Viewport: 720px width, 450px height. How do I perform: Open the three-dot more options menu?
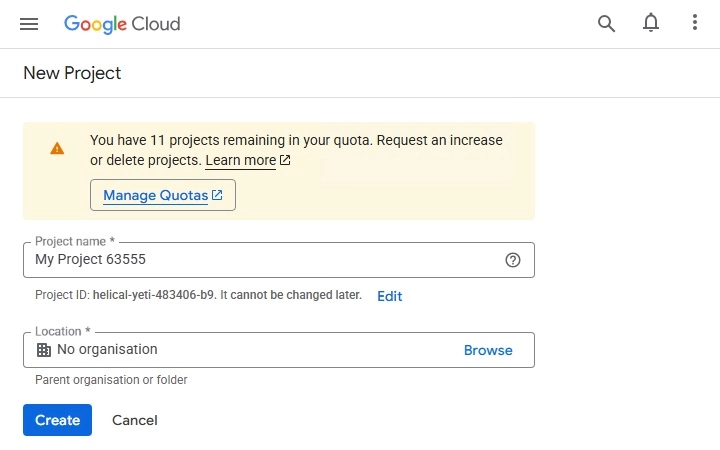click(x=695, y=24)
